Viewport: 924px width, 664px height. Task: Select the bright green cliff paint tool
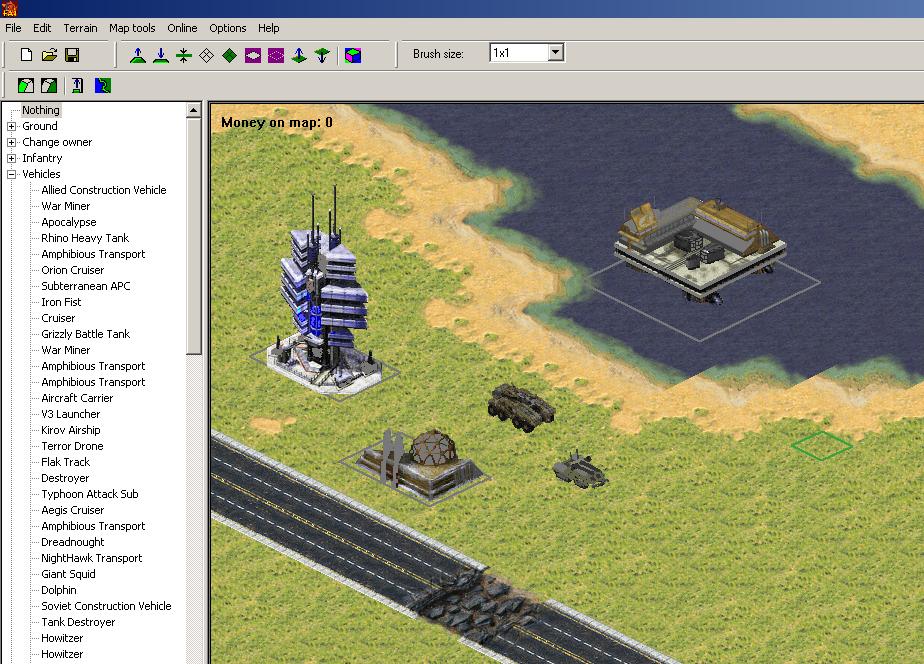pos(26,85)
